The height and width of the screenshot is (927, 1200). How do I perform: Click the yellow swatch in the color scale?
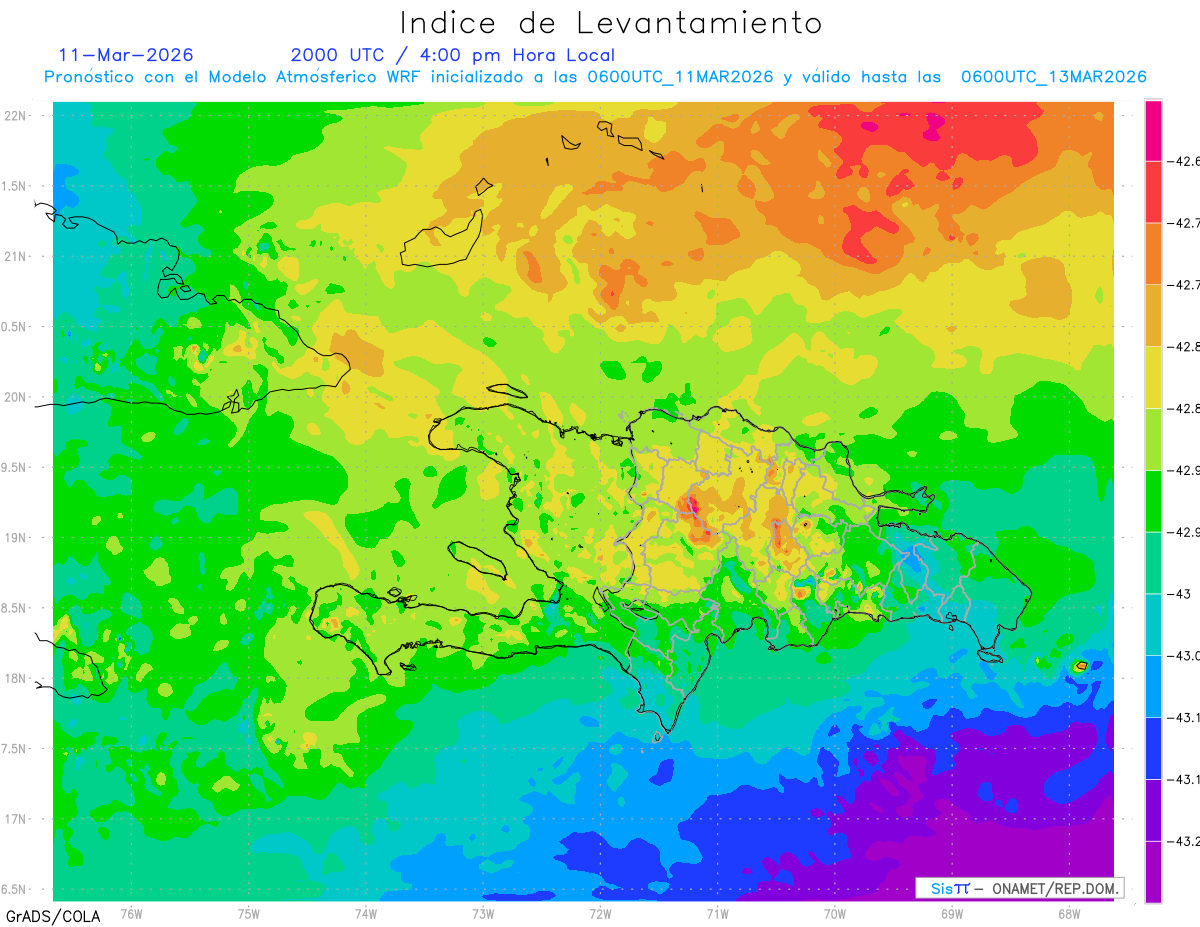click(1153, 377)
